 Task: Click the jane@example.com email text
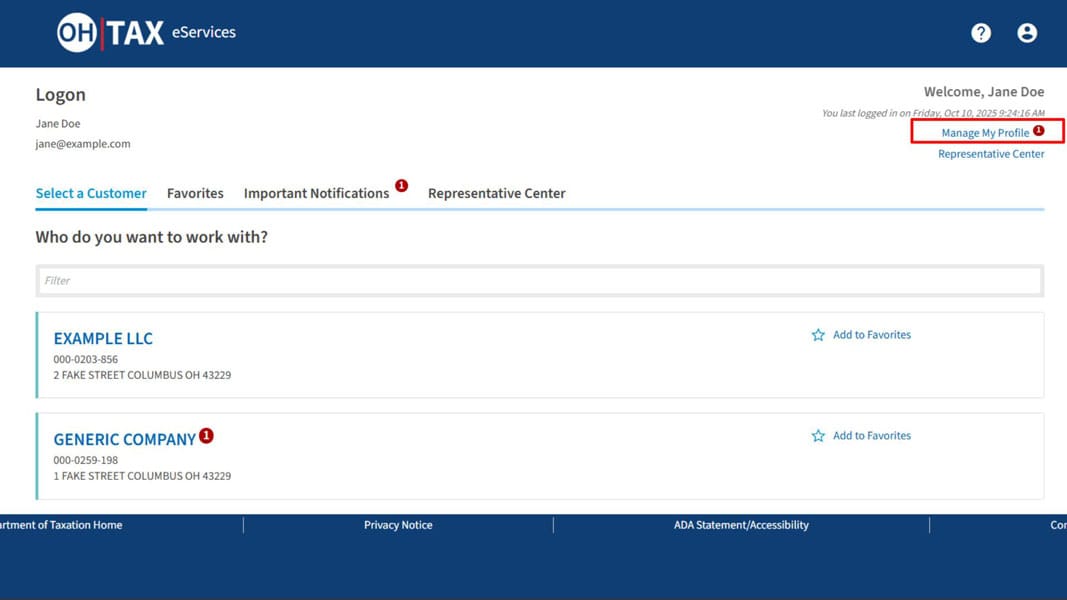tap(83, 144)
